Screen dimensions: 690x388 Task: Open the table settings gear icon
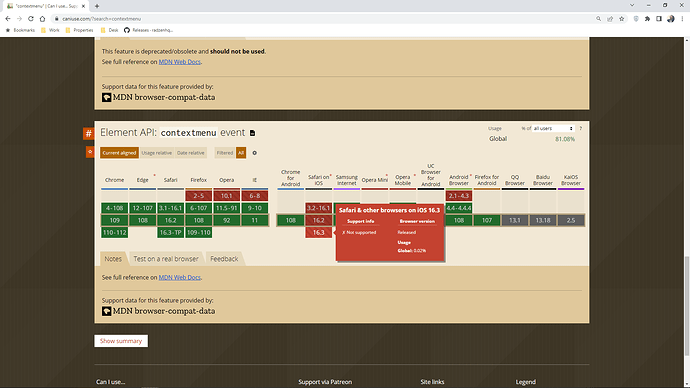coord(254,153)
